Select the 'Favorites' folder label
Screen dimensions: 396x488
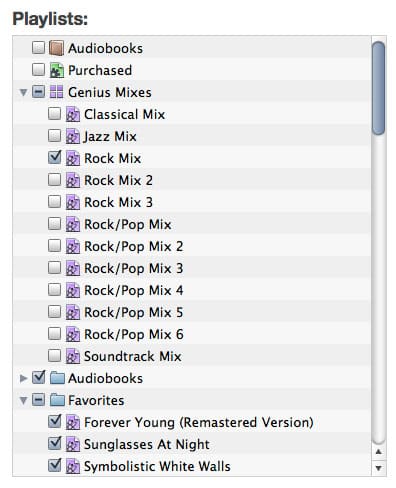pos(96,400)
